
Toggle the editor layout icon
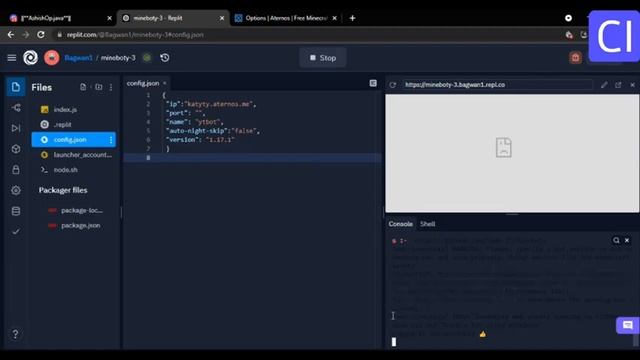tap(373, 83)
